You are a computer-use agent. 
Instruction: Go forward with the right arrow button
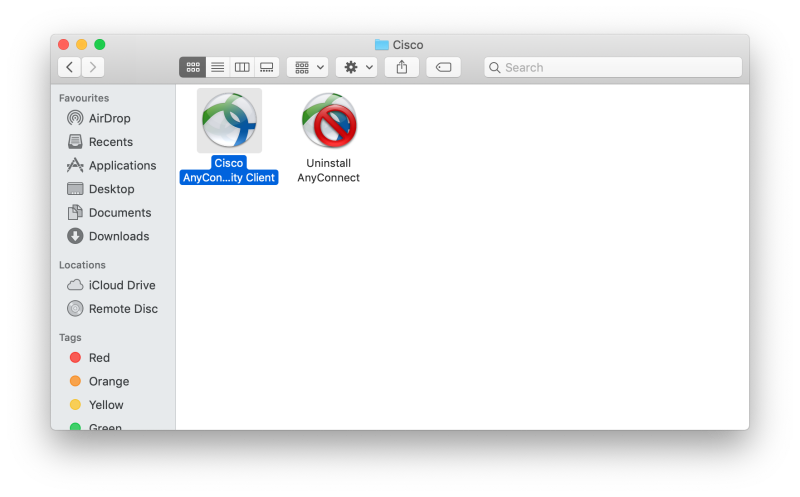pyautogui.click(x=93, y=67)
